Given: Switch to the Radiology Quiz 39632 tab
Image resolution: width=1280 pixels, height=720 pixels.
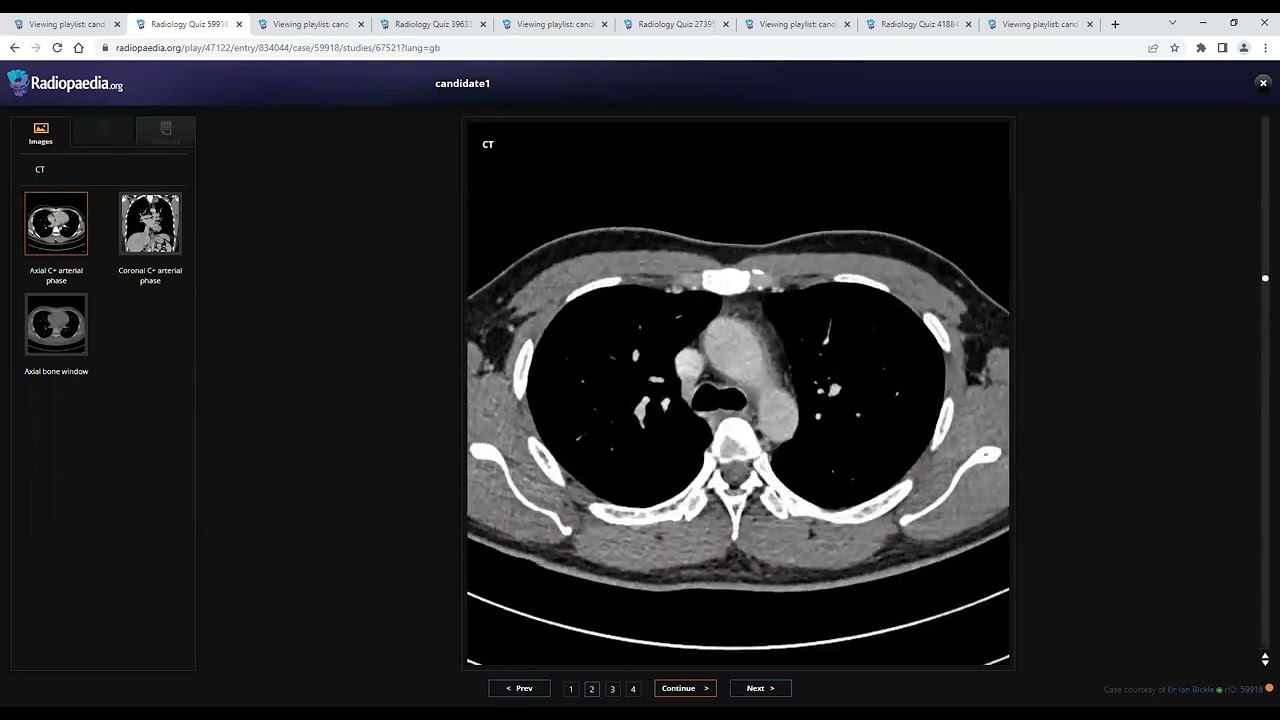Looking at the screenshot, I should (432, 24).
